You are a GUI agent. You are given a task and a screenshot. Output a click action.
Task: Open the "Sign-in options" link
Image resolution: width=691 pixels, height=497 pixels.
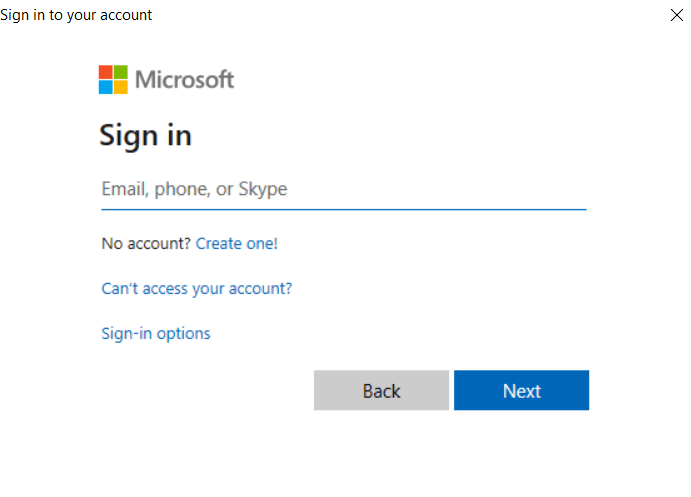pyautogui.click(x=156, y=333)
